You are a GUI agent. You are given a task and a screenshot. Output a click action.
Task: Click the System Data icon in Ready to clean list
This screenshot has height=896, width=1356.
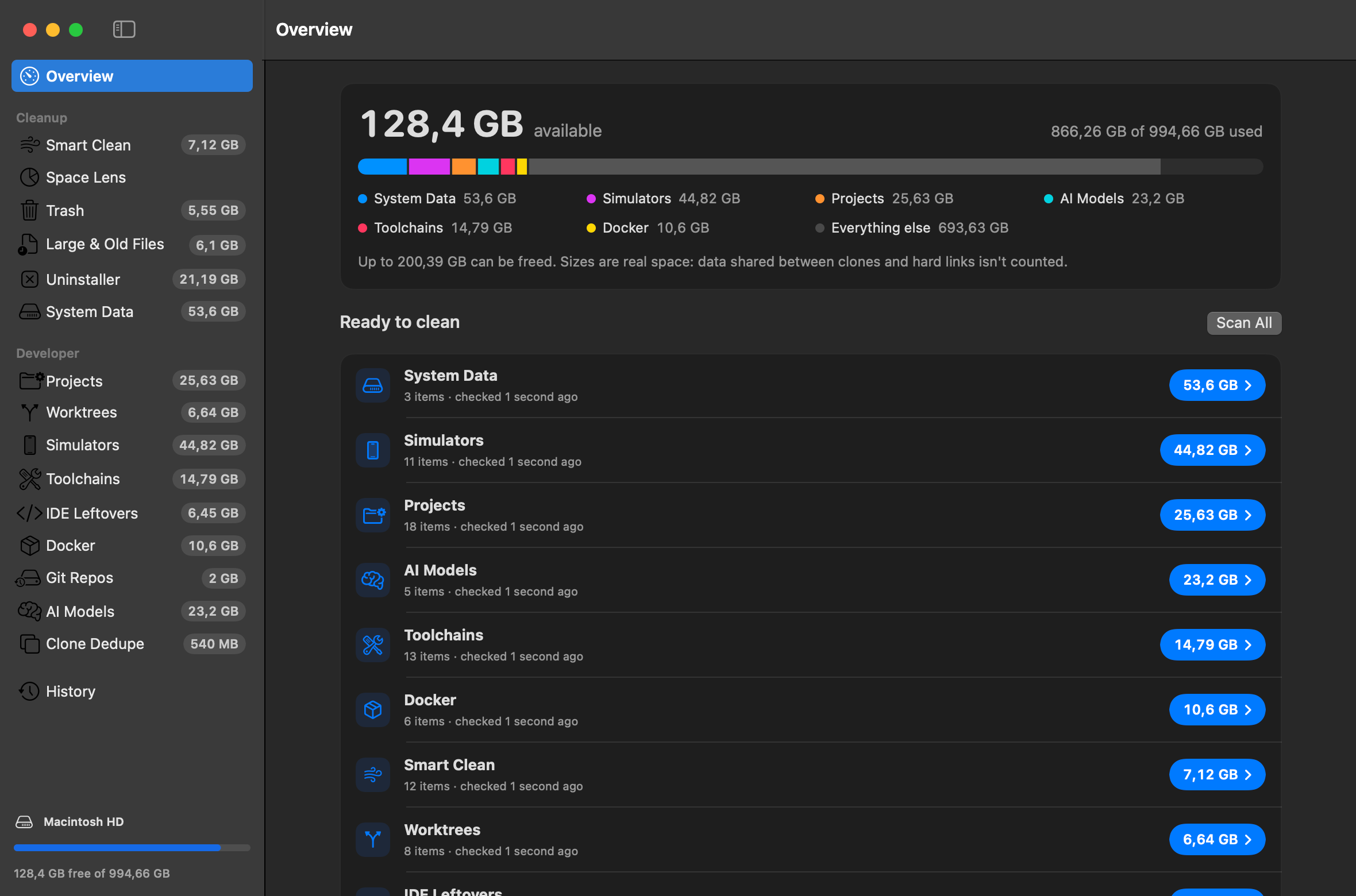point(373,385)
